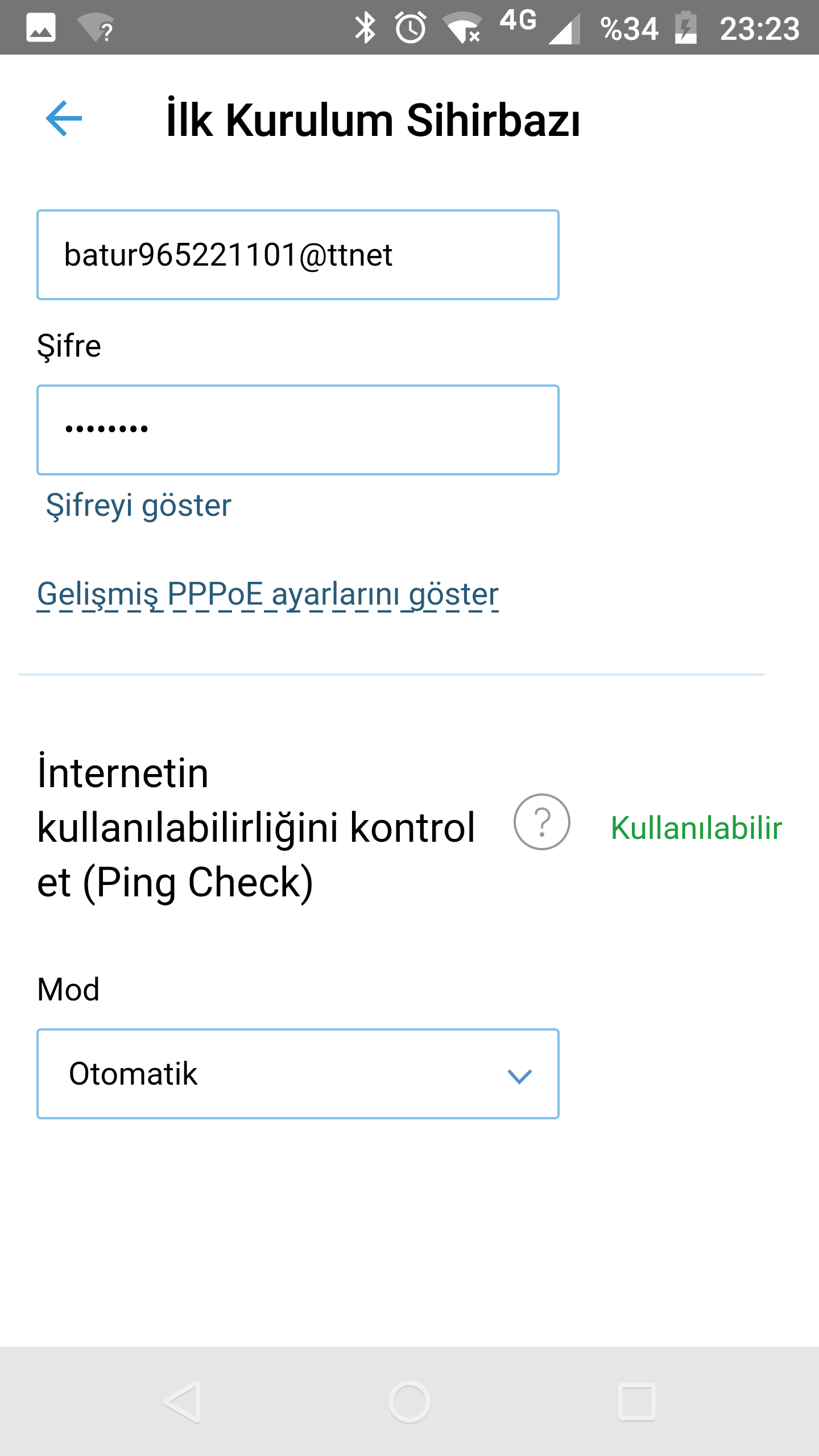Tap the Bluetooth status bar icon
819x1456 pixels.
(x=365, y=28)
